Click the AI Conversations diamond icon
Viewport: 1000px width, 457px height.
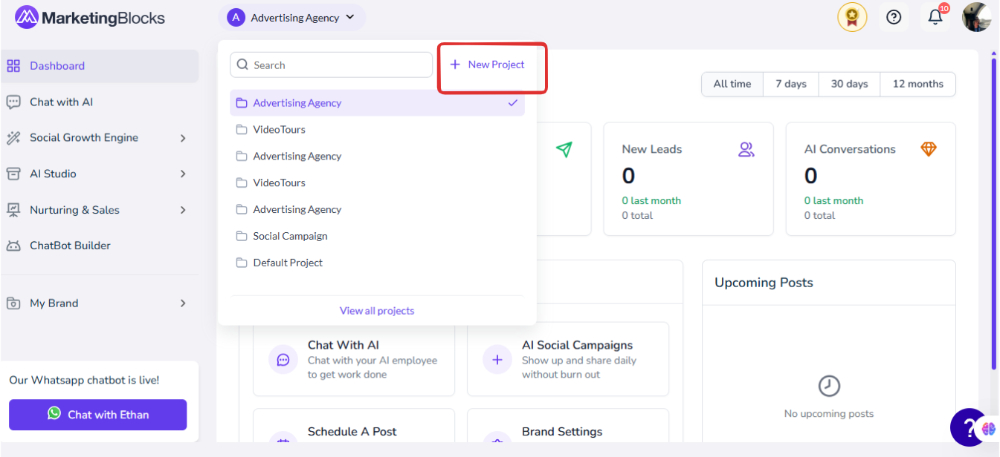coord(929,149)
